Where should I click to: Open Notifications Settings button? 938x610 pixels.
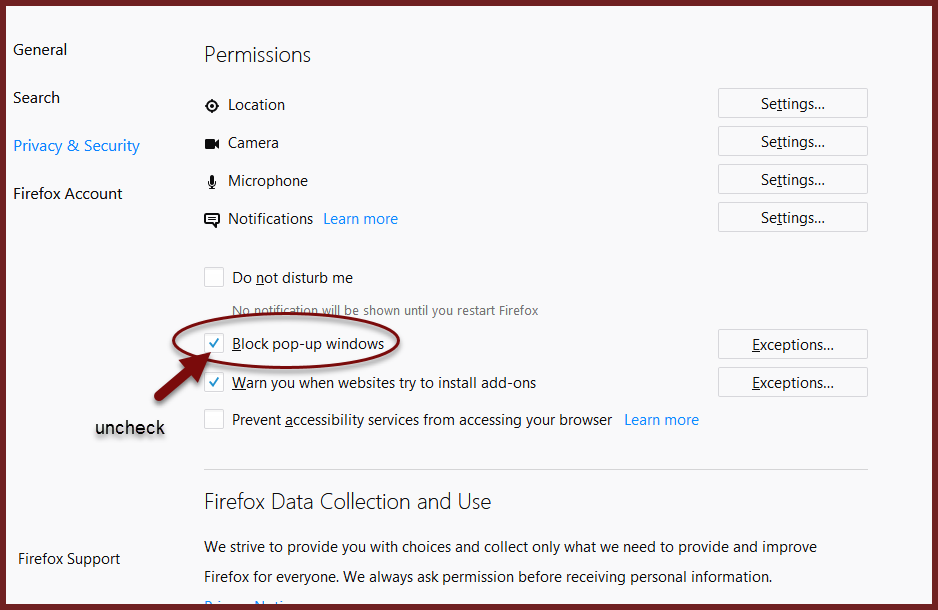(793, 218)
